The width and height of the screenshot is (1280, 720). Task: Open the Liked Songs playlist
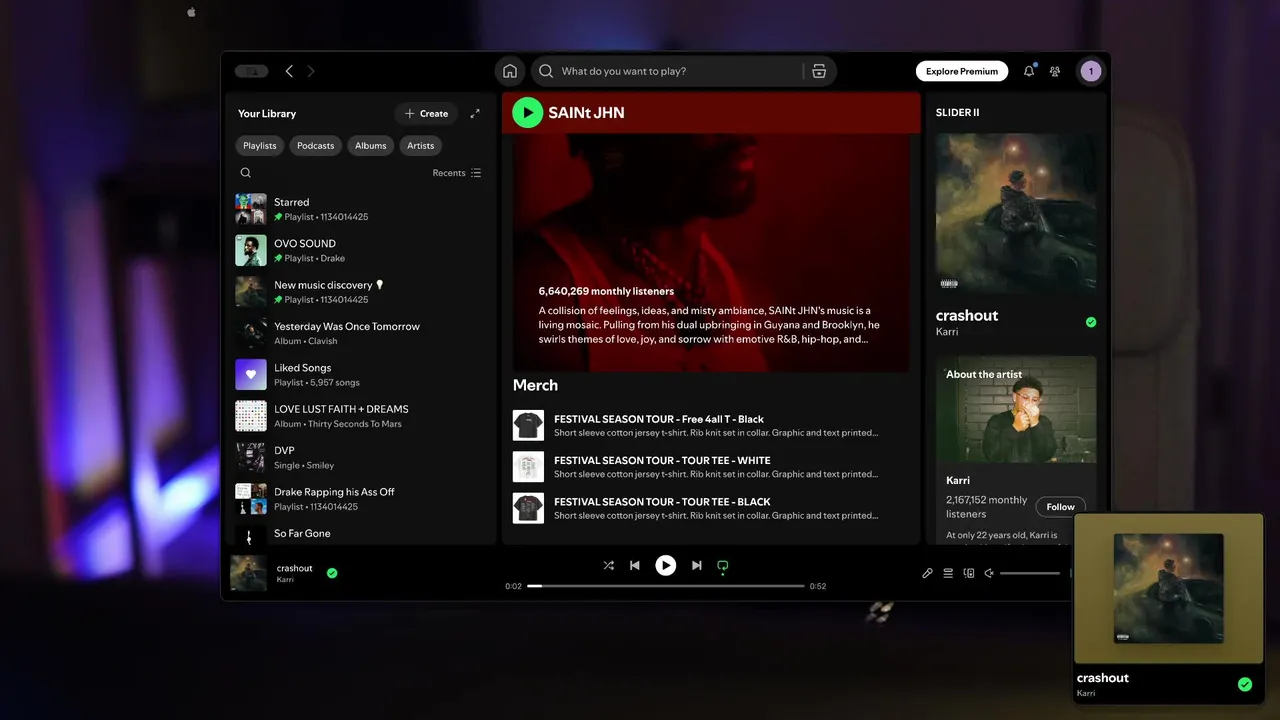(360, 375)
